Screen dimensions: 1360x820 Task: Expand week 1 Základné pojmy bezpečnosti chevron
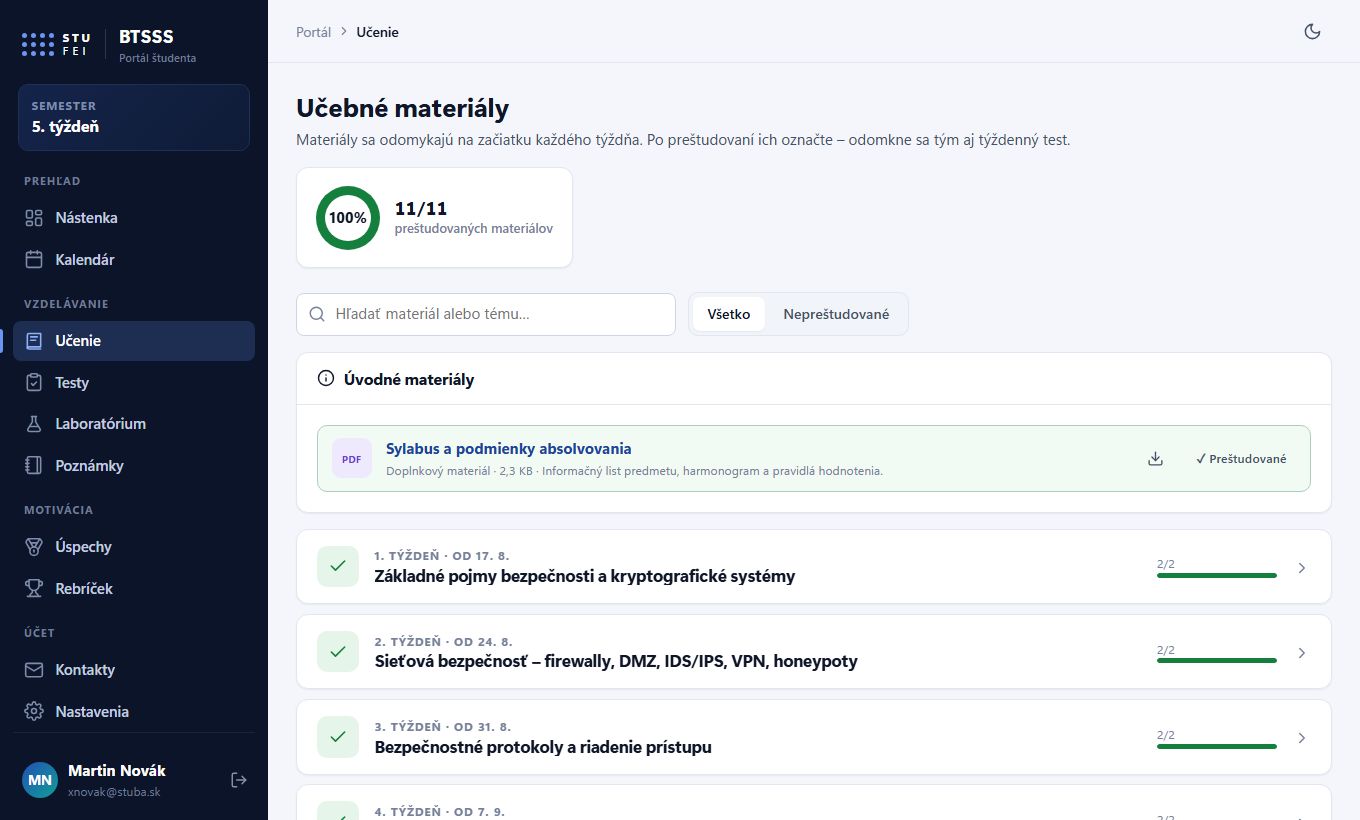(1301, 568)
